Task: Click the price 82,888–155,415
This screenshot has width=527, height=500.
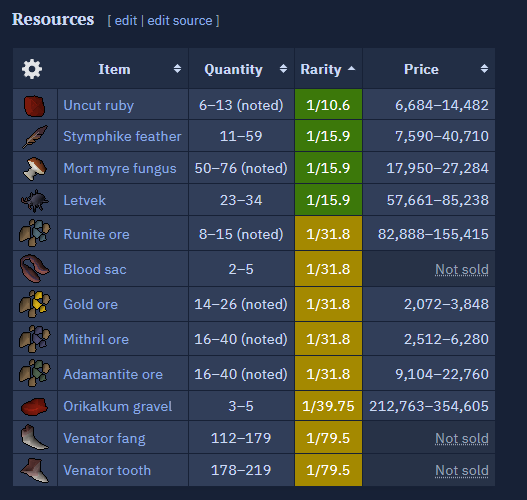Action: coord(433,234)
